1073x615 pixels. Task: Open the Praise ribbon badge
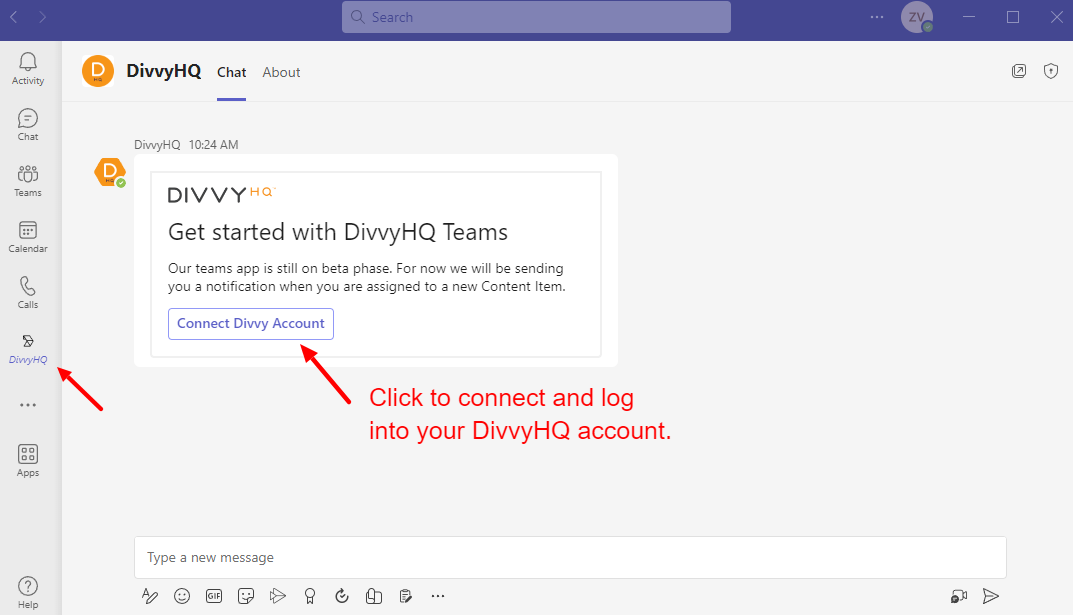point(310,597)
